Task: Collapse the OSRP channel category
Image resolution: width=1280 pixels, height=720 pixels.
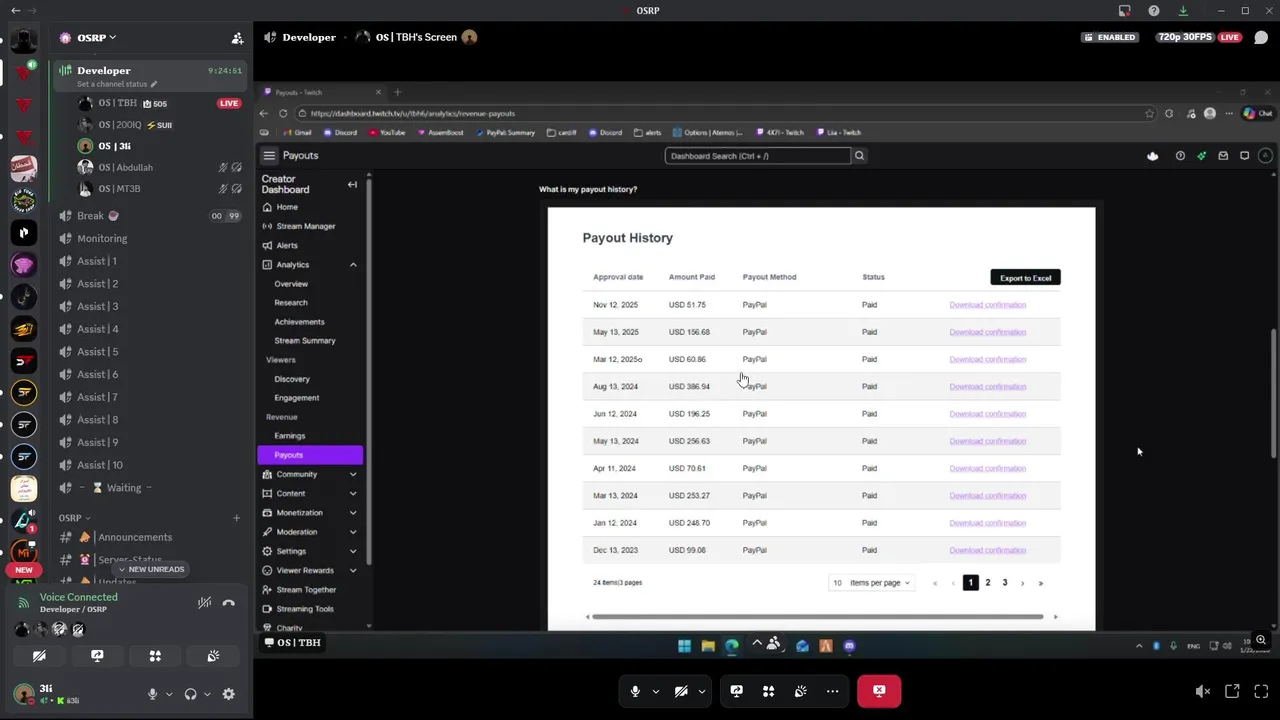Action: point(74,518)
